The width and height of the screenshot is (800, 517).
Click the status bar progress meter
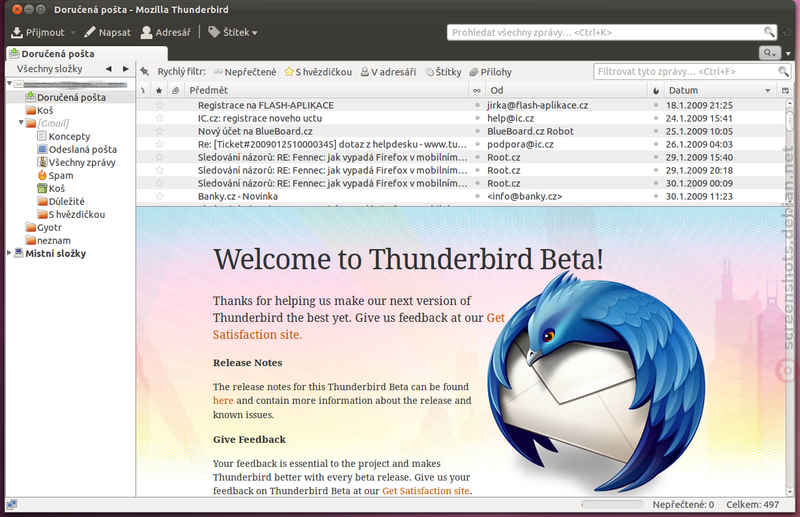612,505
